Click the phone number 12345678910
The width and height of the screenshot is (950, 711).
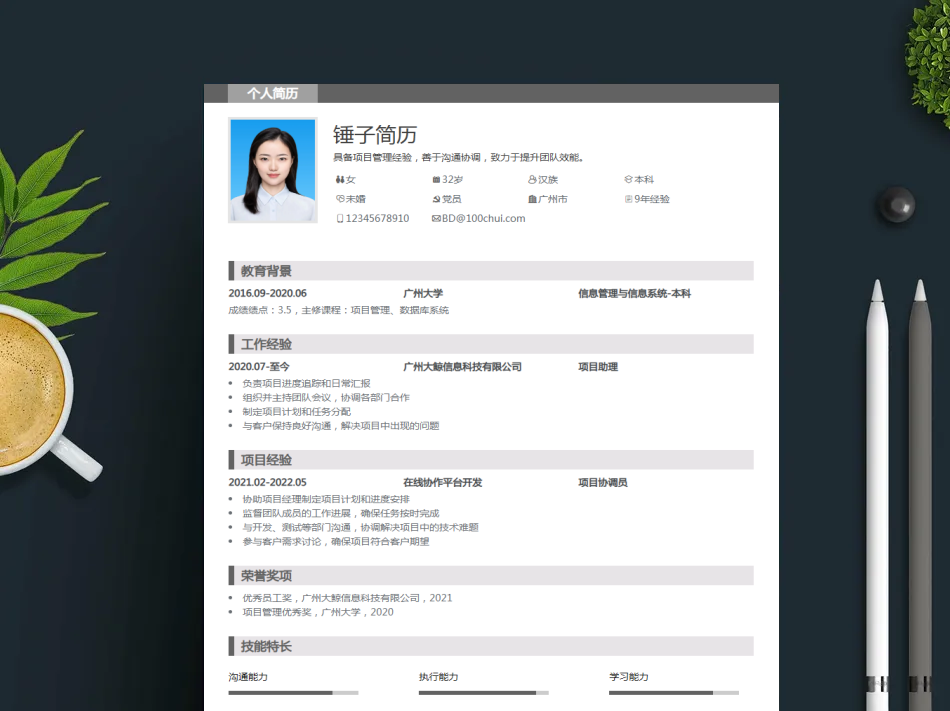pyautogui.click(x=377, y=218)
